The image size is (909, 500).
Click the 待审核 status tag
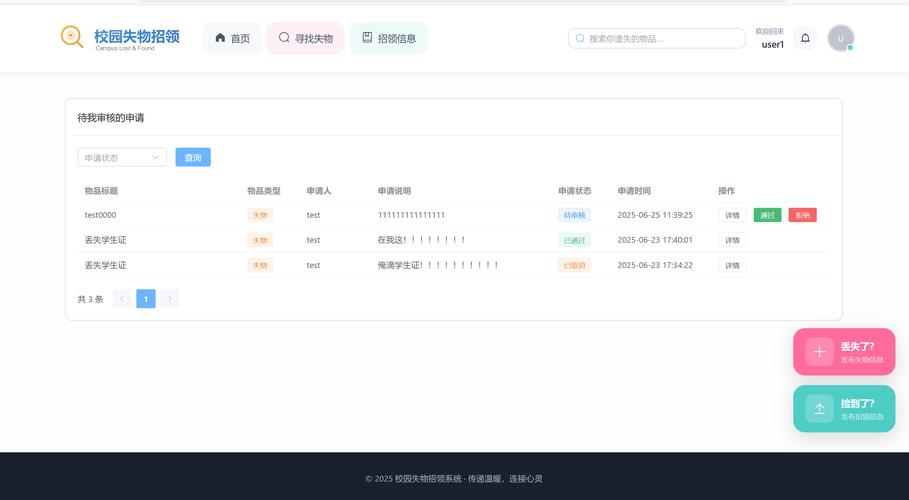575,215
